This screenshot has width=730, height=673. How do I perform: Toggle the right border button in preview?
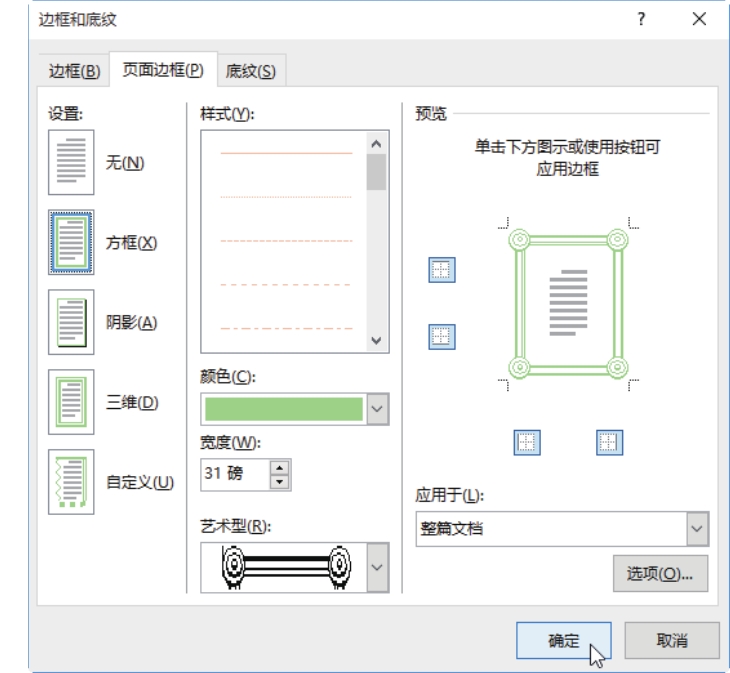coord(609,443)
